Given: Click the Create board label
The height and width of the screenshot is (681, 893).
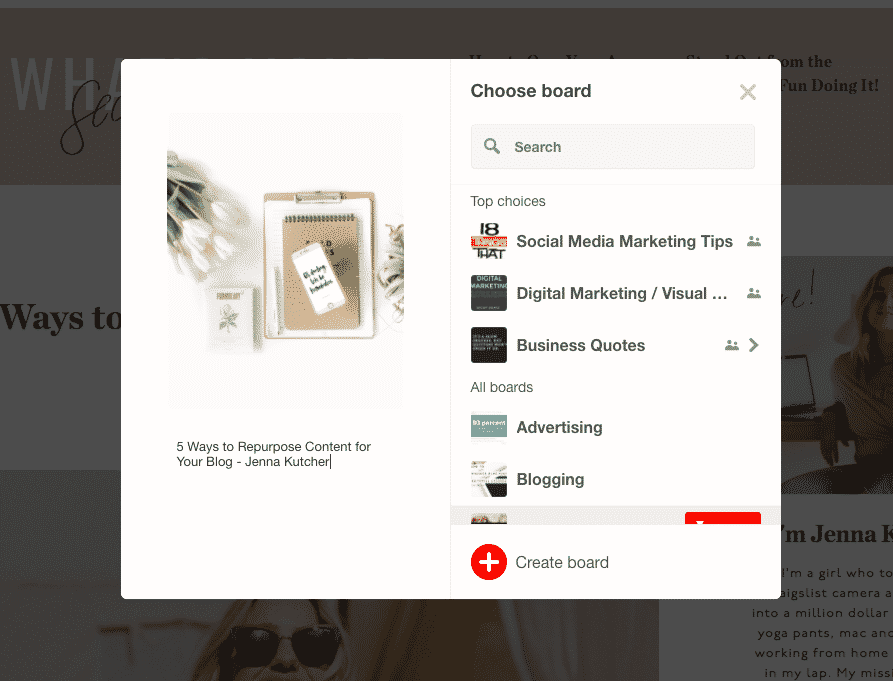Looking at the screenshot, I should coord(562,563).
